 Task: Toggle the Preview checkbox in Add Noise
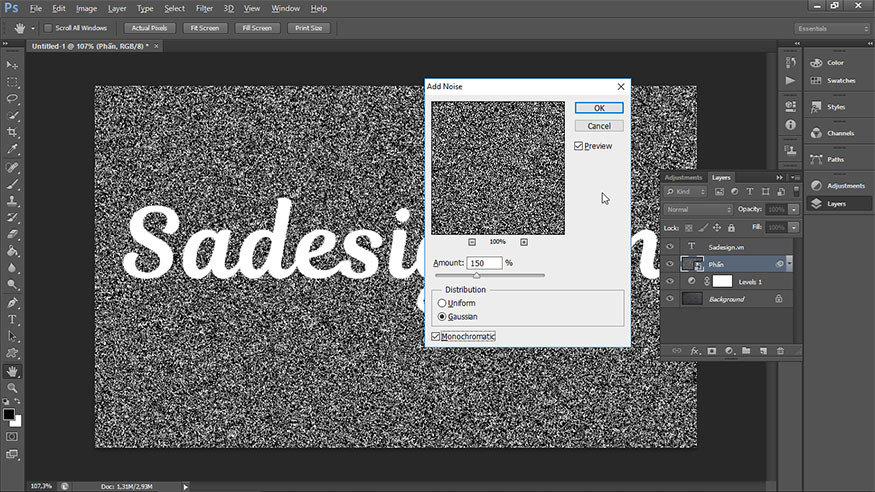click(x=578, y=146)
